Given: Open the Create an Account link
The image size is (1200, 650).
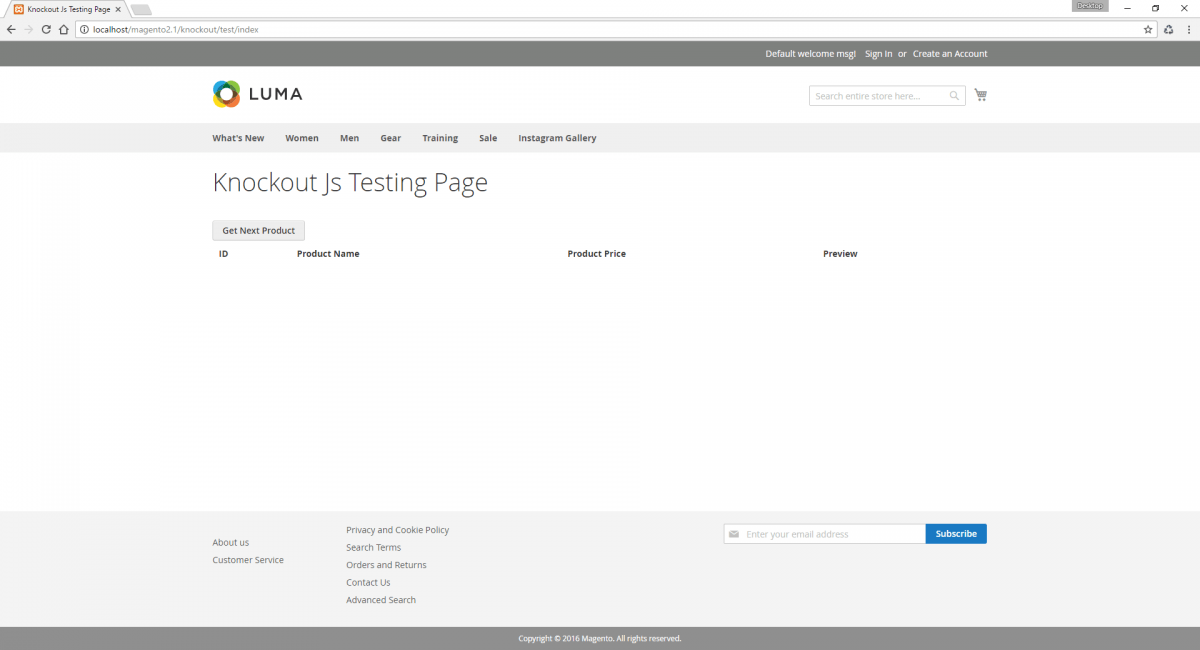Looking at the screenshot, I should point(949,54).
